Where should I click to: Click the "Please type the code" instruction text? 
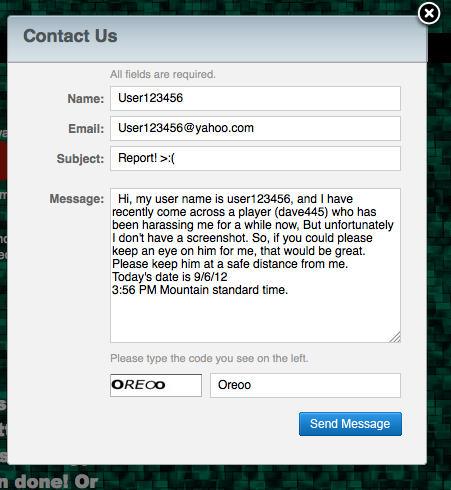tap(209, 358)
